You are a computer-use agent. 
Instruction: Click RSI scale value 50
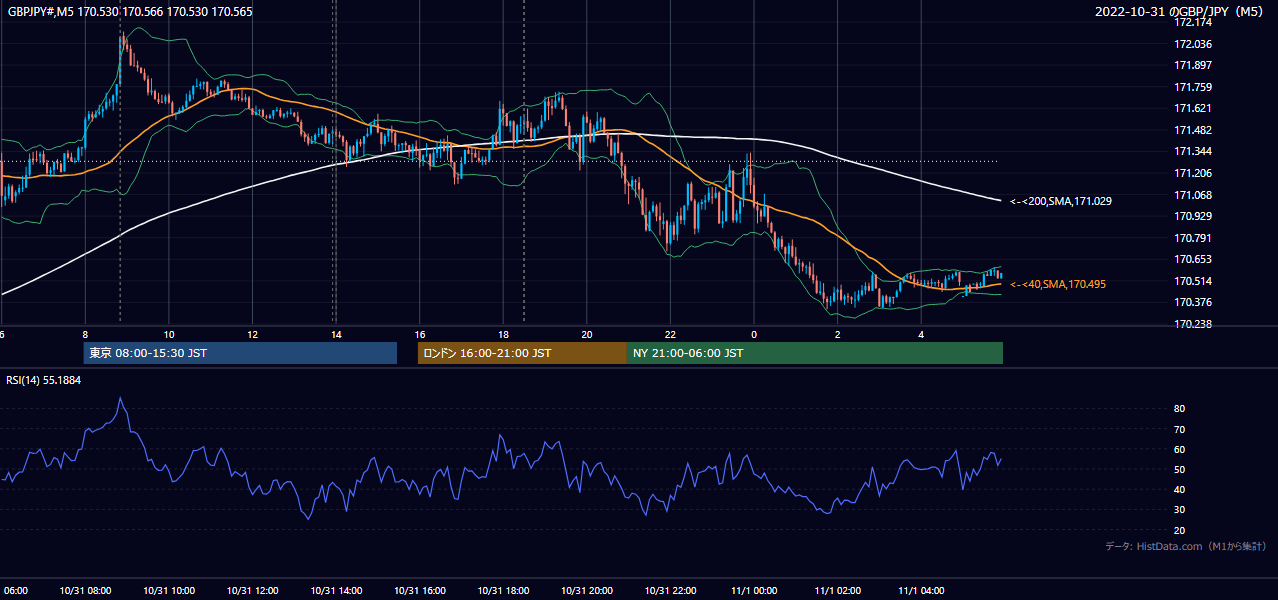click(x=1180, y=469)
